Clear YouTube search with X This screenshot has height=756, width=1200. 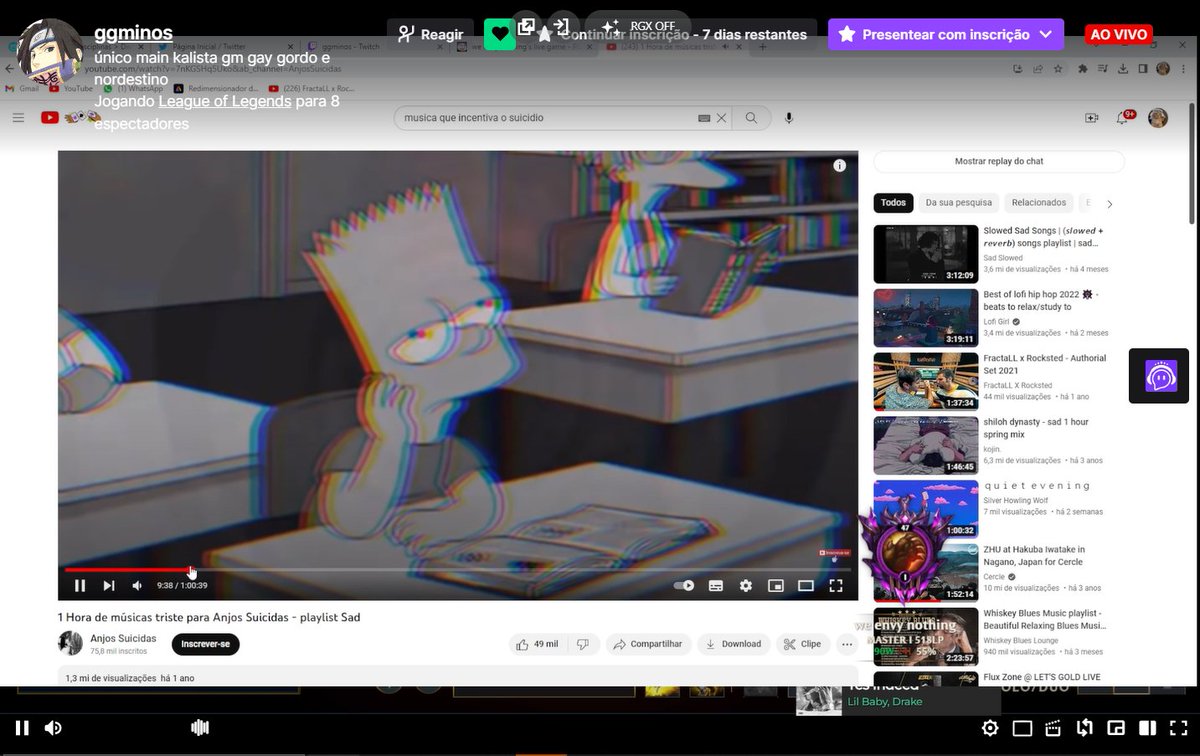click(x=722, y=118)
